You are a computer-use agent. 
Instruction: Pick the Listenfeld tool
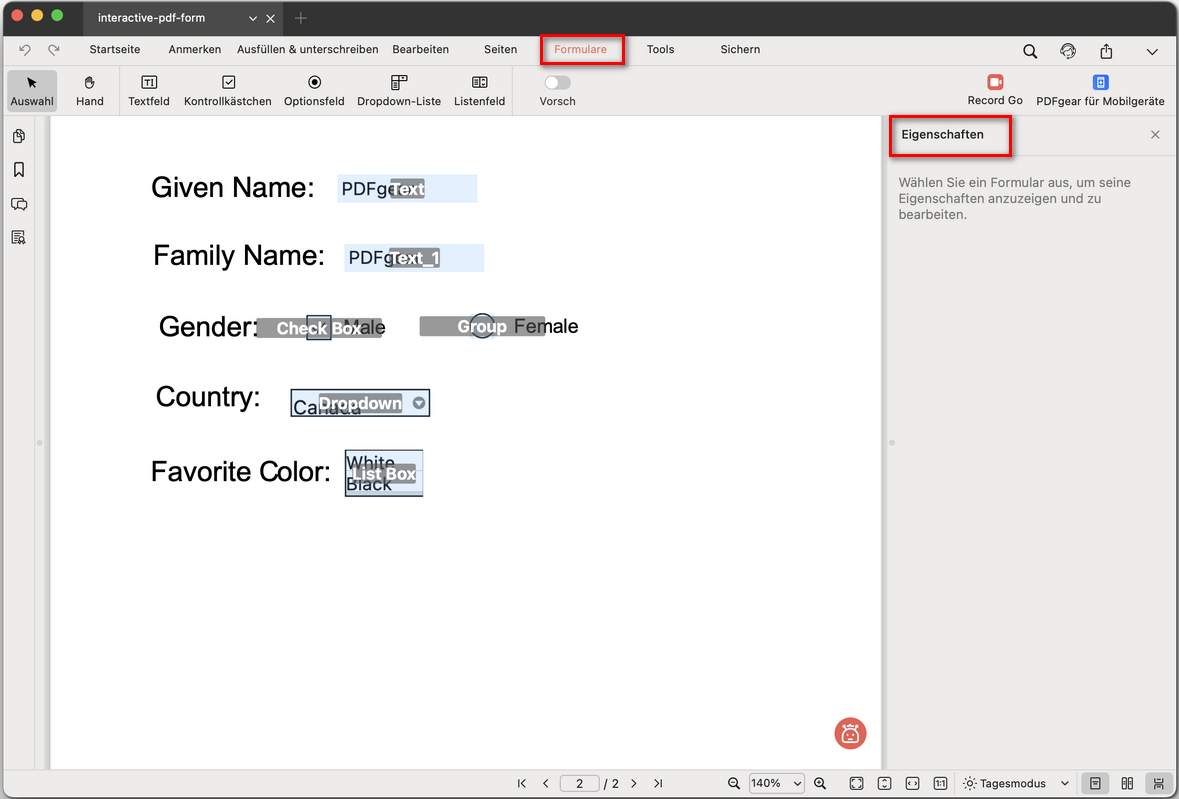tap(479, 90)
